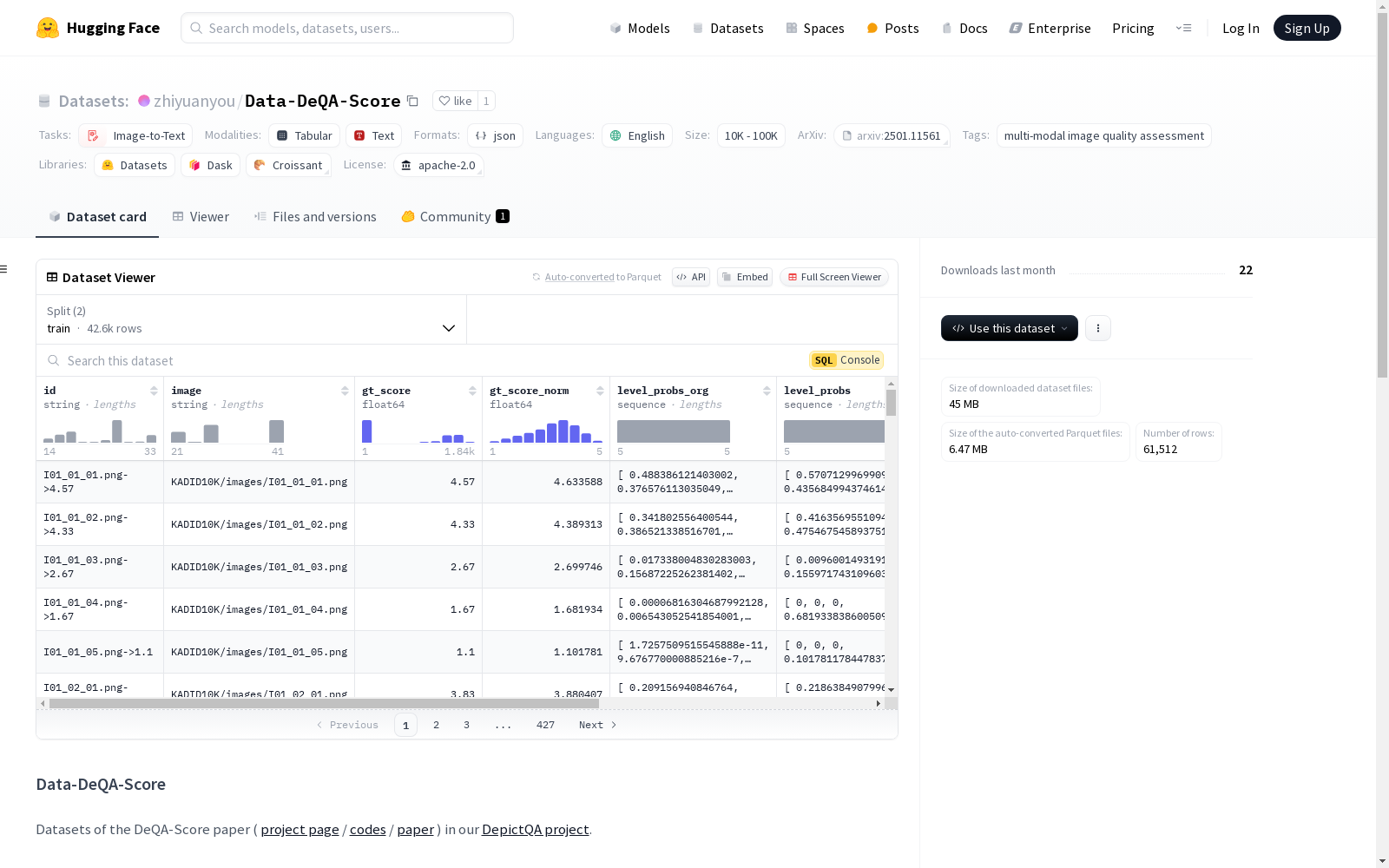Open the Full Screen Viewer

coord(834,277)
